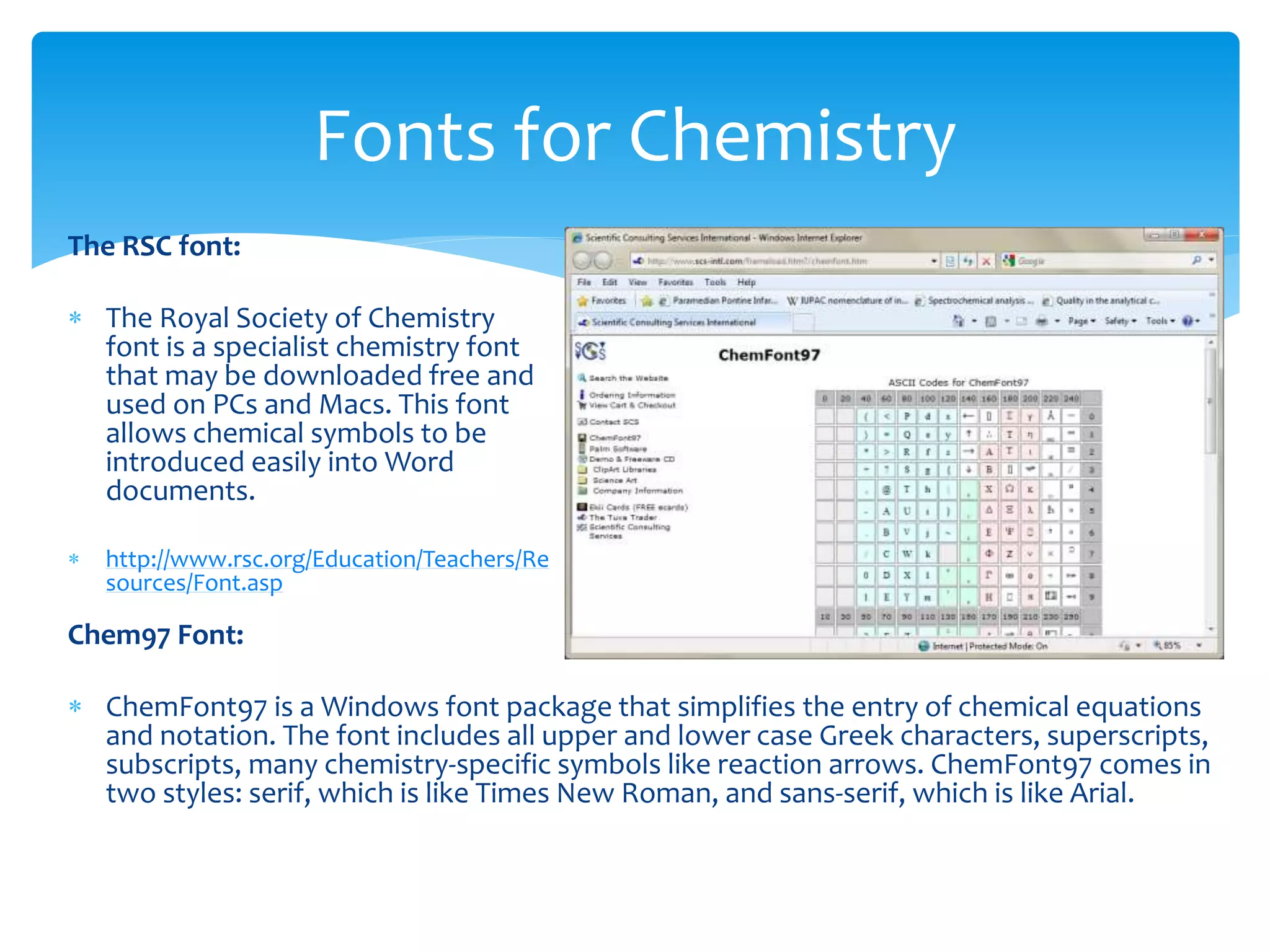Open the address bar history dropdown
Image resolution: width=1270 pixels, height=952 pixels.
pyautogui.click(x=934, y=261)
